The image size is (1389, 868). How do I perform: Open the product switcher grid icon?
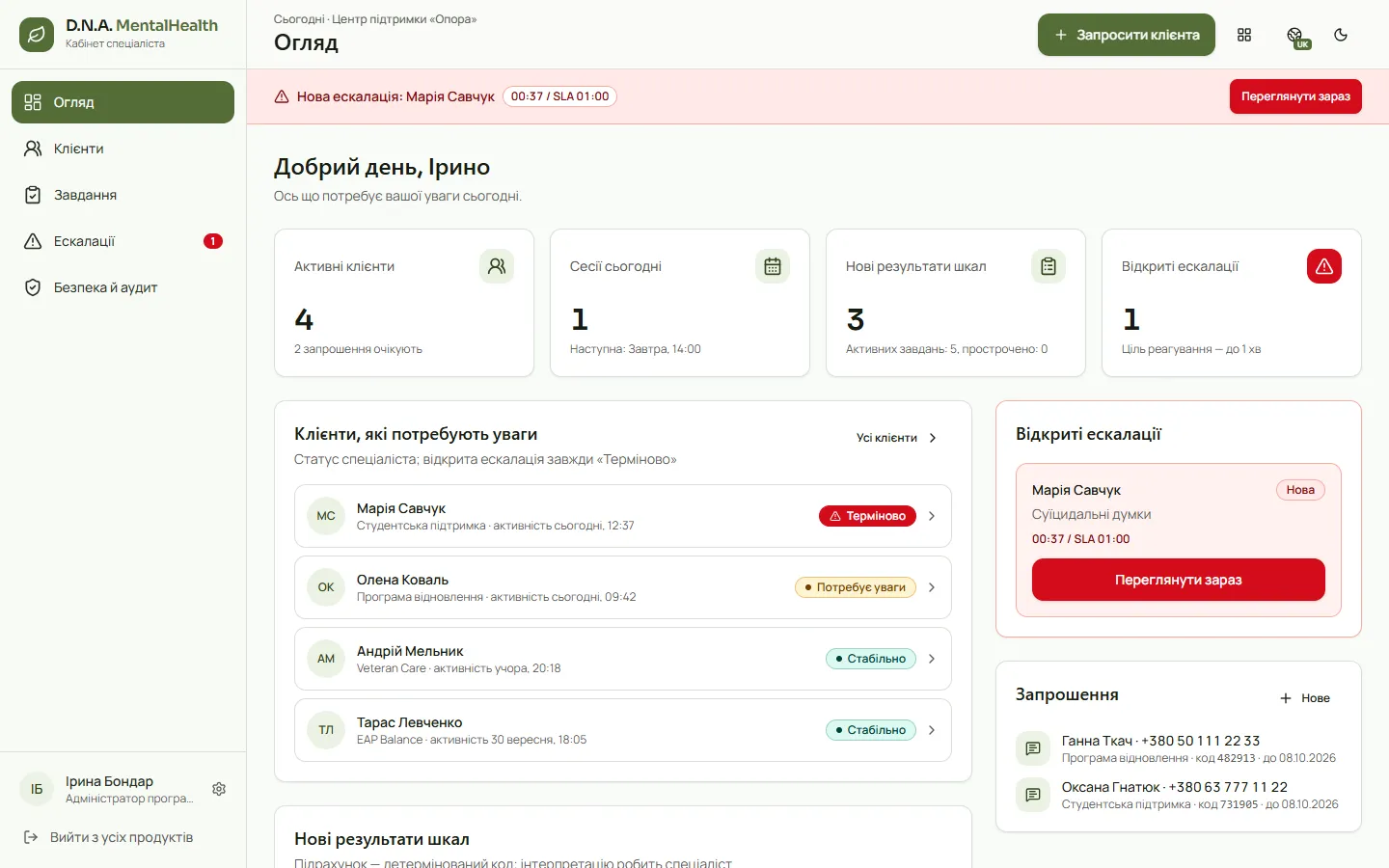(1244, 35)
